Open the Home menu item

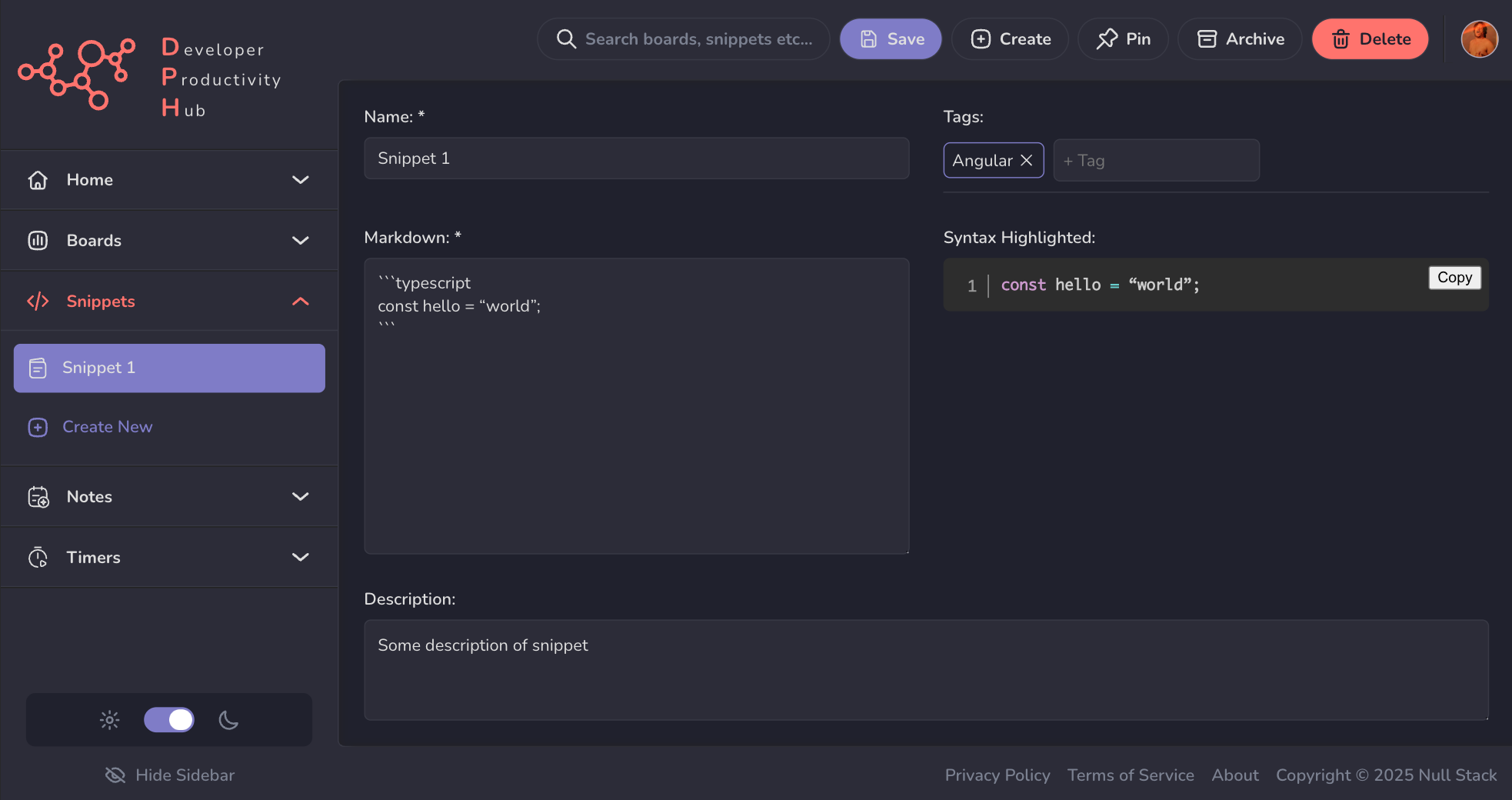(169, 179)
